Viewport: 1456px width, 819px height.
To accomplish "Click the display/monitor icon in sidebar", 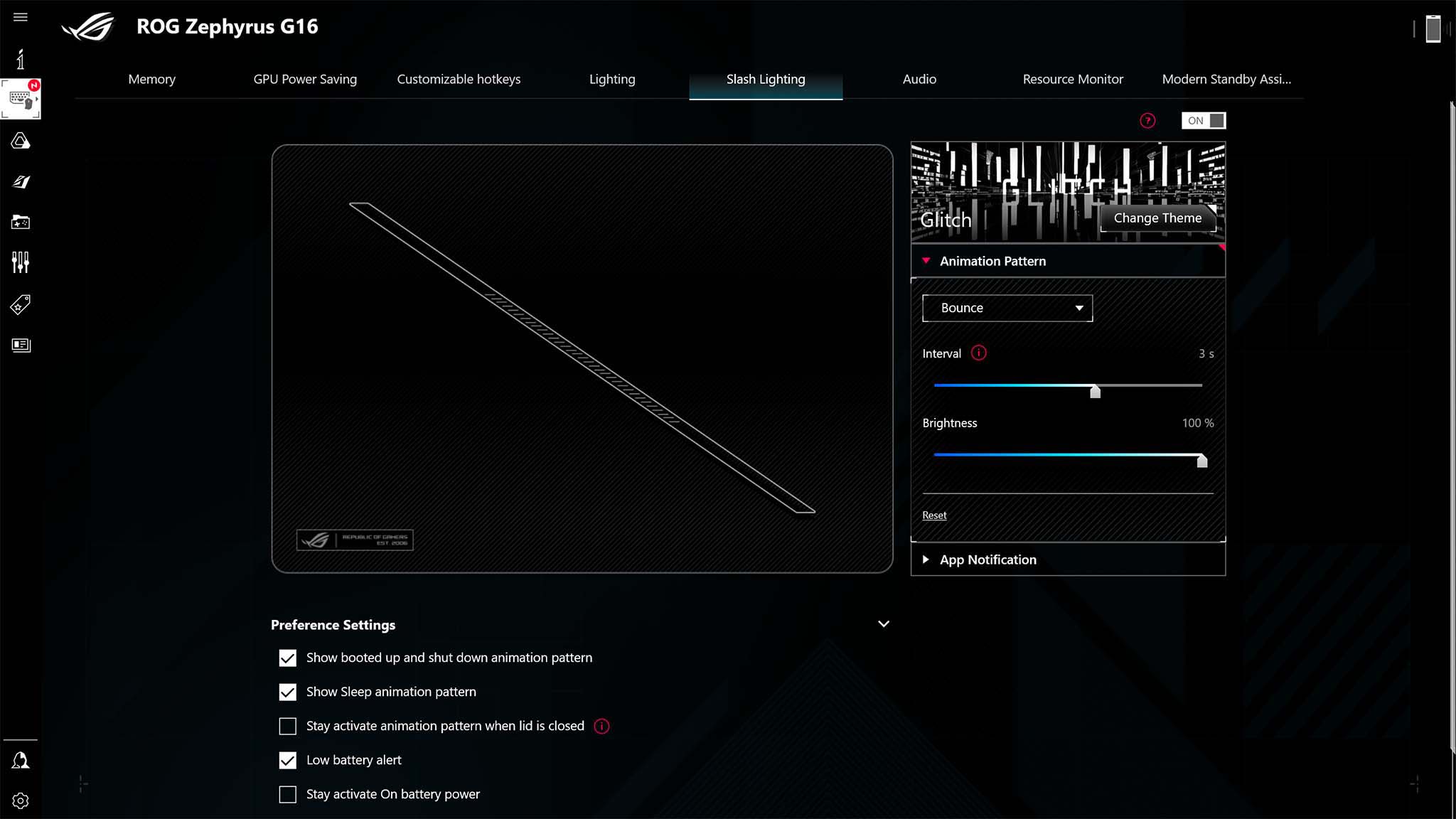I will (x=20, y=345).
